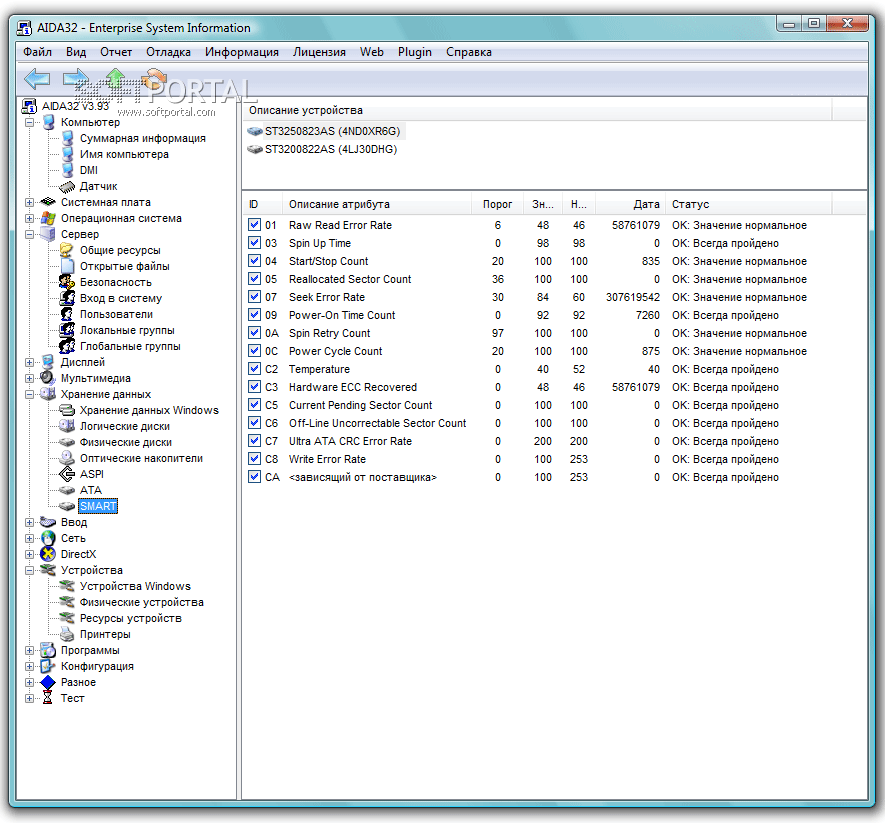Open the Файл menu

[37, 52]
